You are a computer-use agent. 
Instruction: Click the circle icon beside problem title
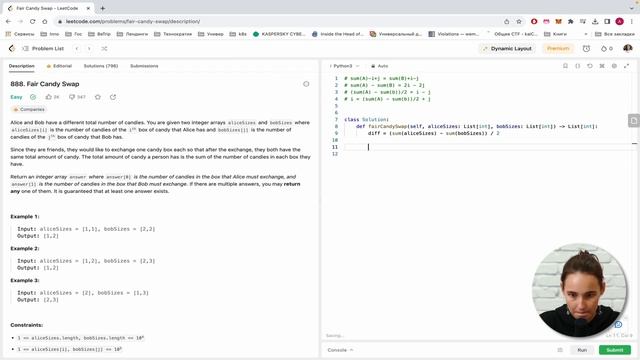[306, 84]
